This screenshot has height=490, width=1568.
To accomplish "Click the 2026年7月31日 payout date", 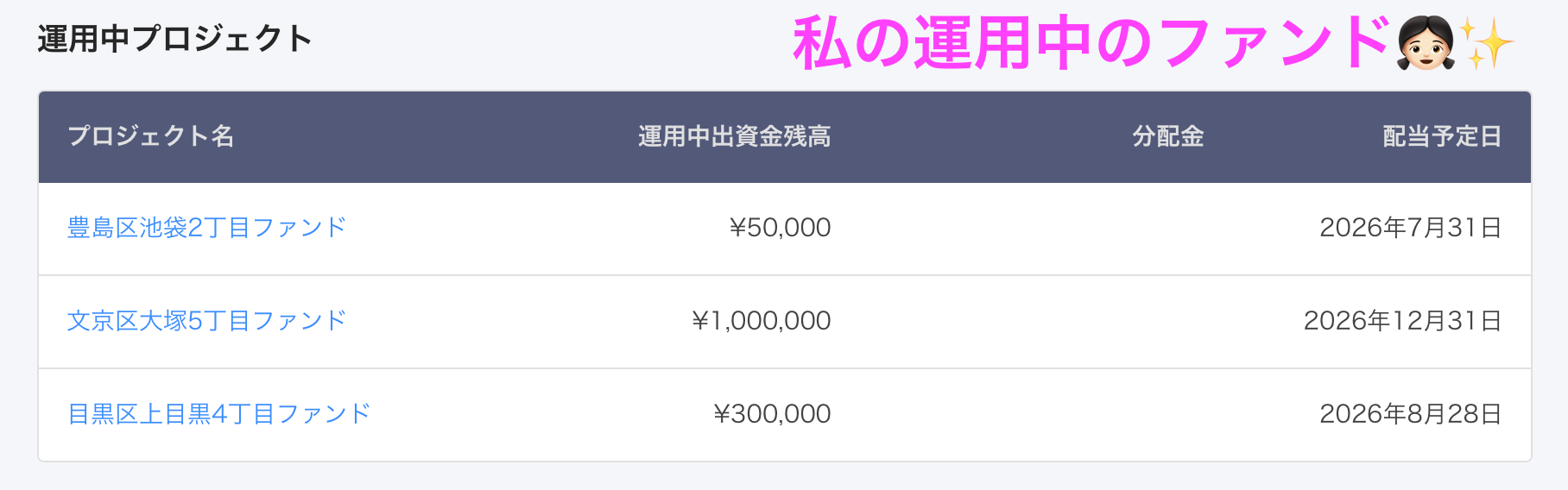I will tap(1410, 228).
